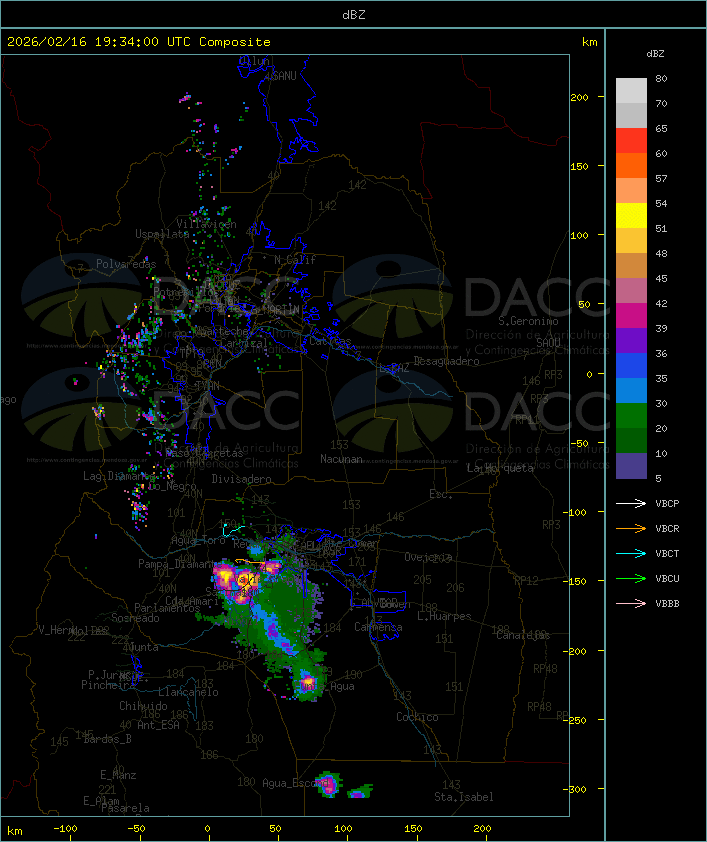The width and height of the screenshot is (707, 842).
Task: Click the Sosneado map label
Action: coord(135,618)
